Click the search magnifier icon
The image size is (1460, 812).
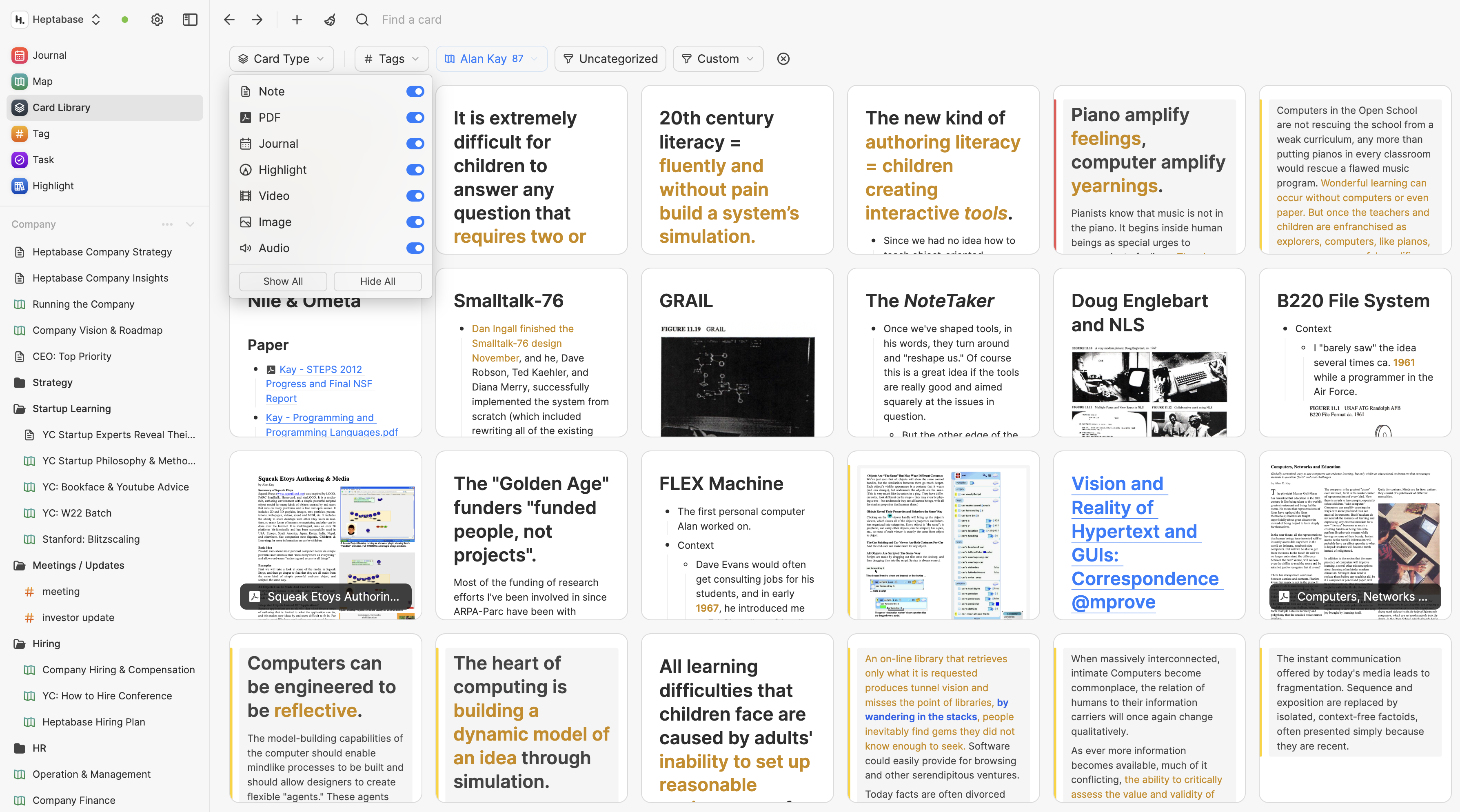pos(362,20)
